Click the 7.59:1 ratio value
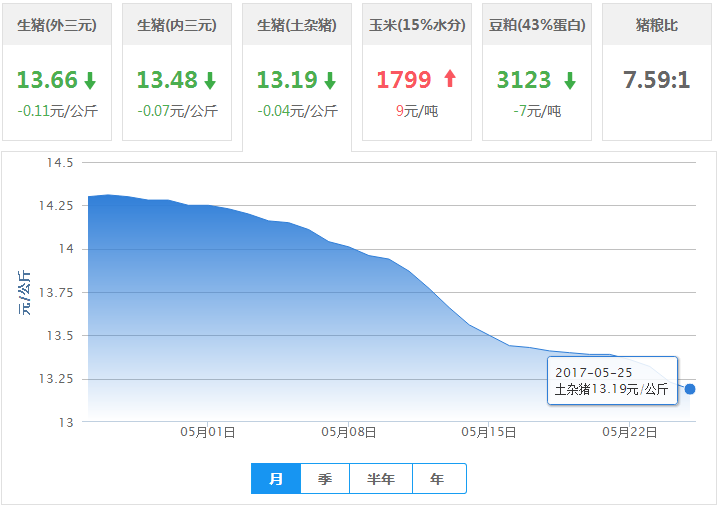 [x=657, y=80]
